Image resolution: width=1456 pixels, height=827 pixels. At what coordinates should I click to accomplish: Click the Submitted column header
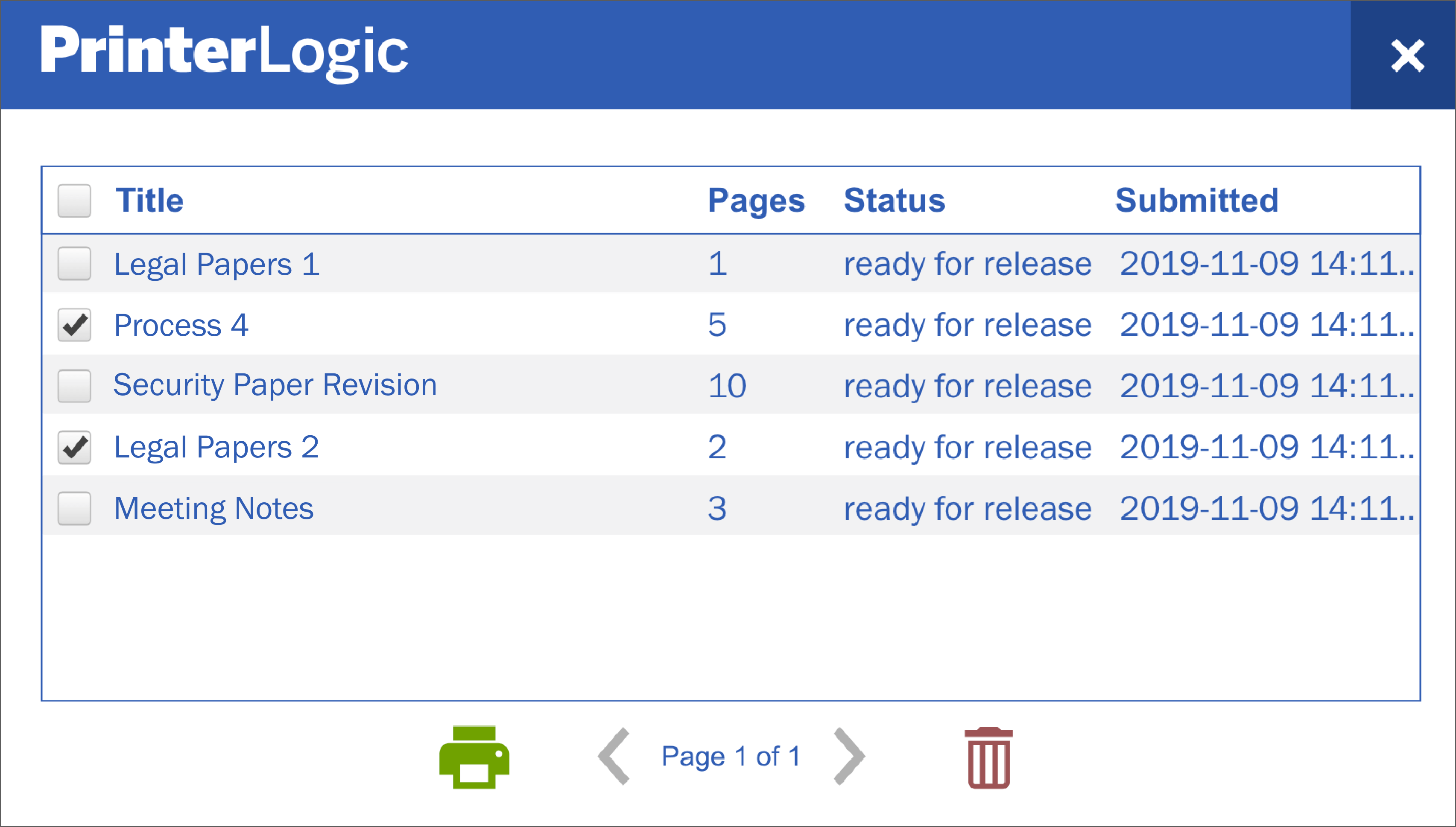(1196, 201)
